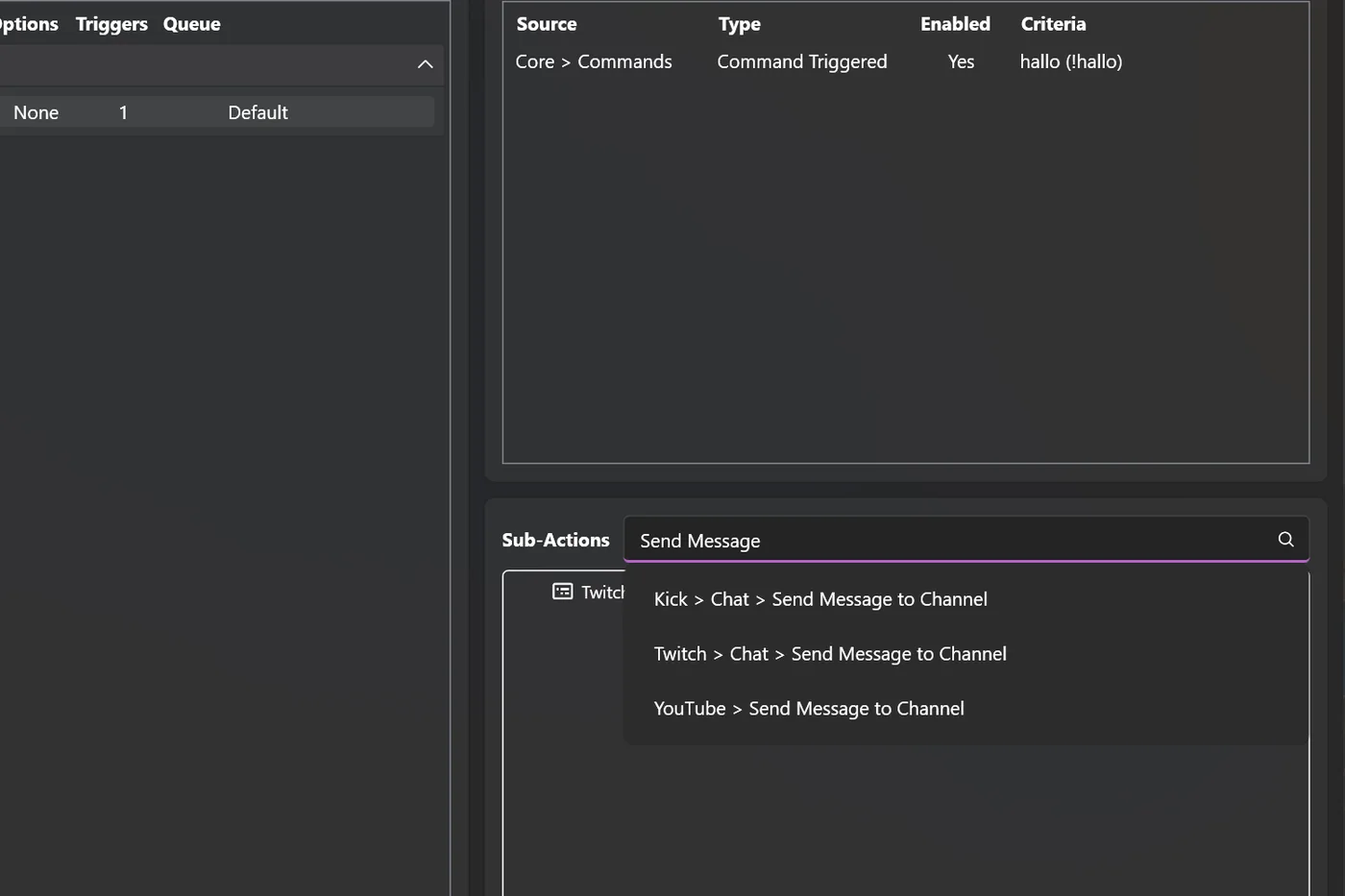Sort by the Type column header
Viewport: 1345px width, 896px height.
[740, 24]
